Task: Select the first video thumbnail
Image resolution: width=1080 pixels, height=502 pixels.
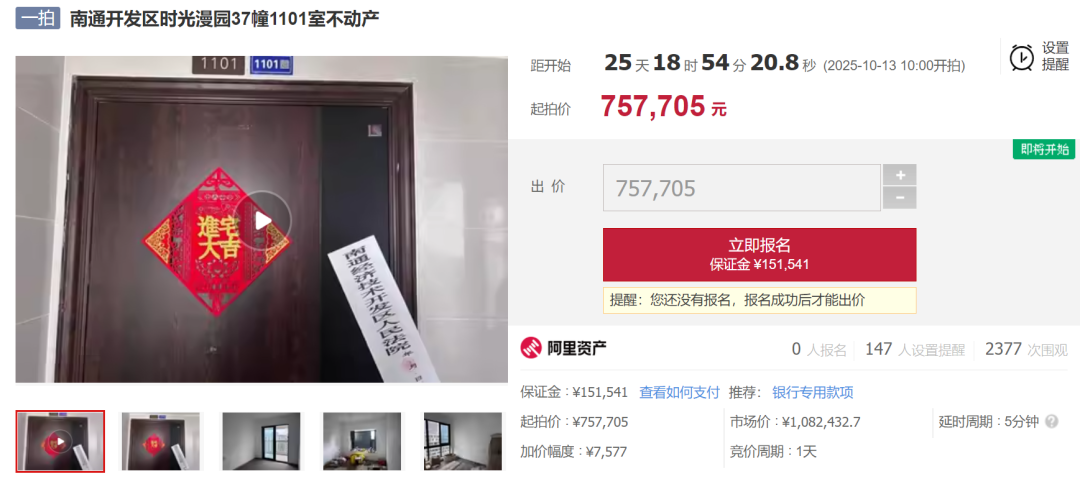Action: coord(60,441)
